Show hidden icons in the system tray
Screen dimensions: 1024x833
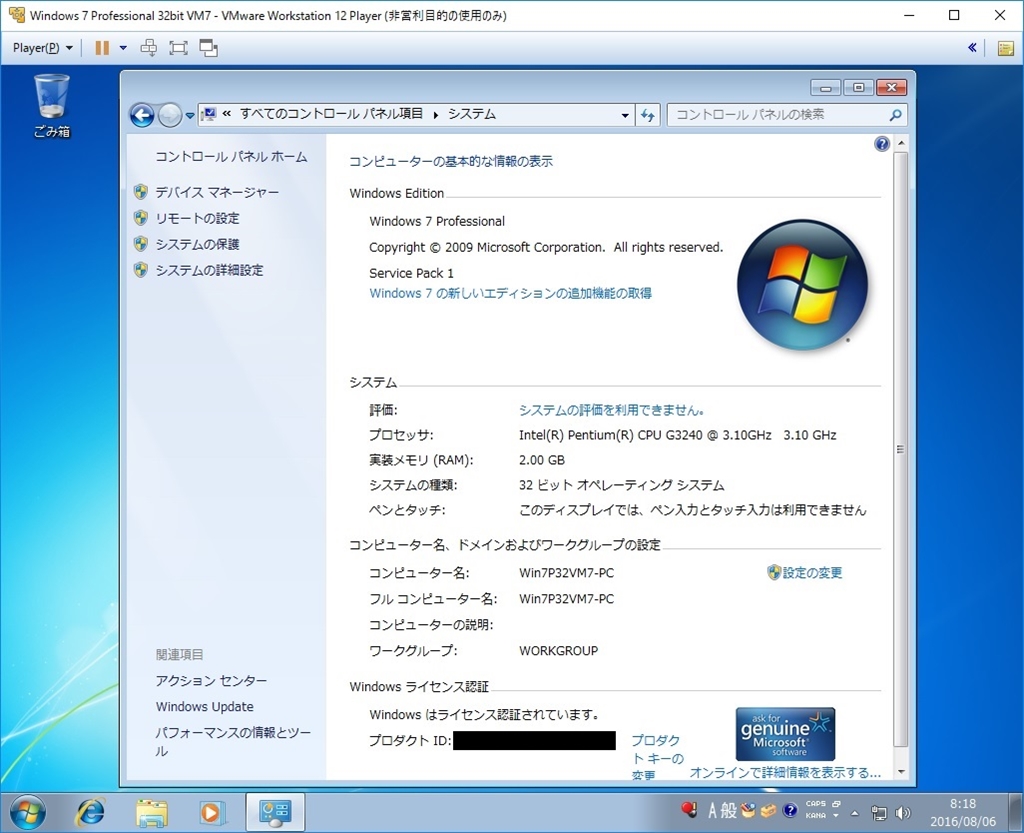coord(854,813)
